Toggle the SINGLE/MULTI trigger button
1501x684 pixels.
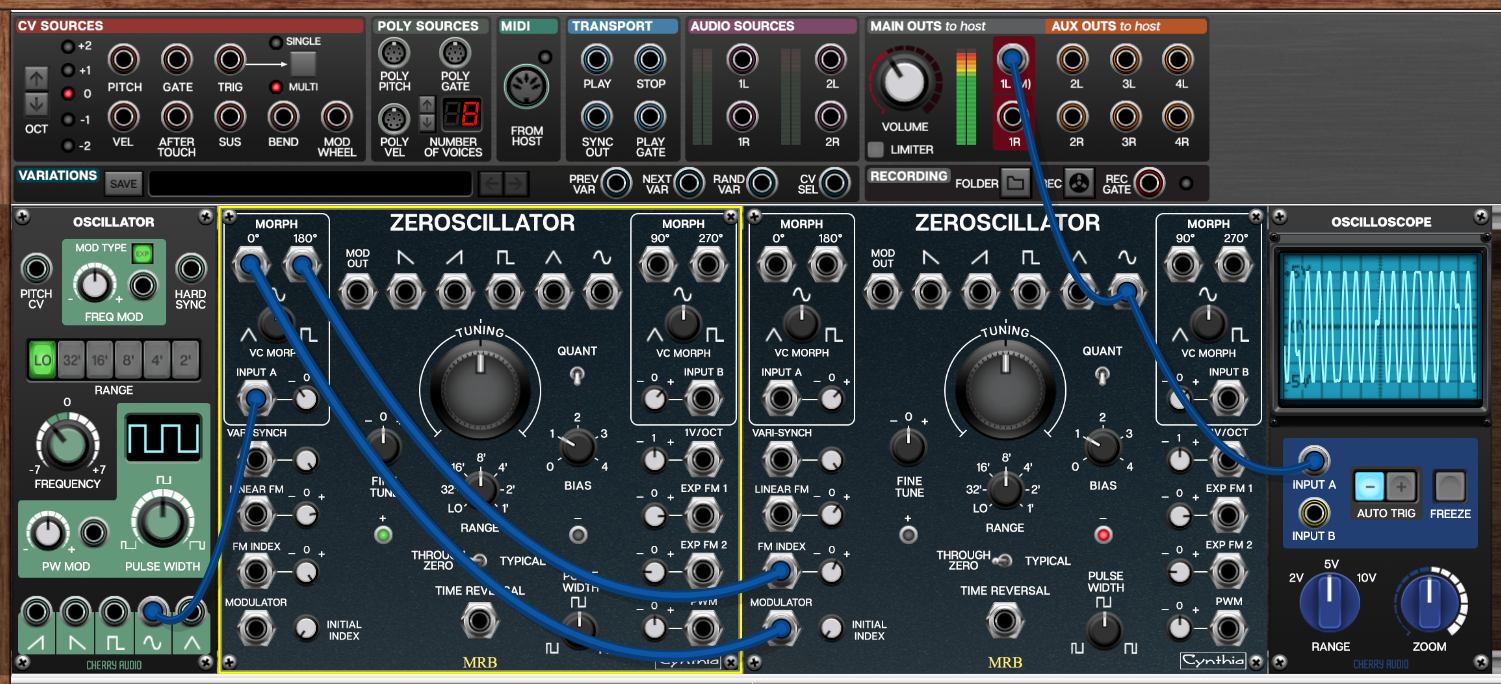tap(303, 64)
